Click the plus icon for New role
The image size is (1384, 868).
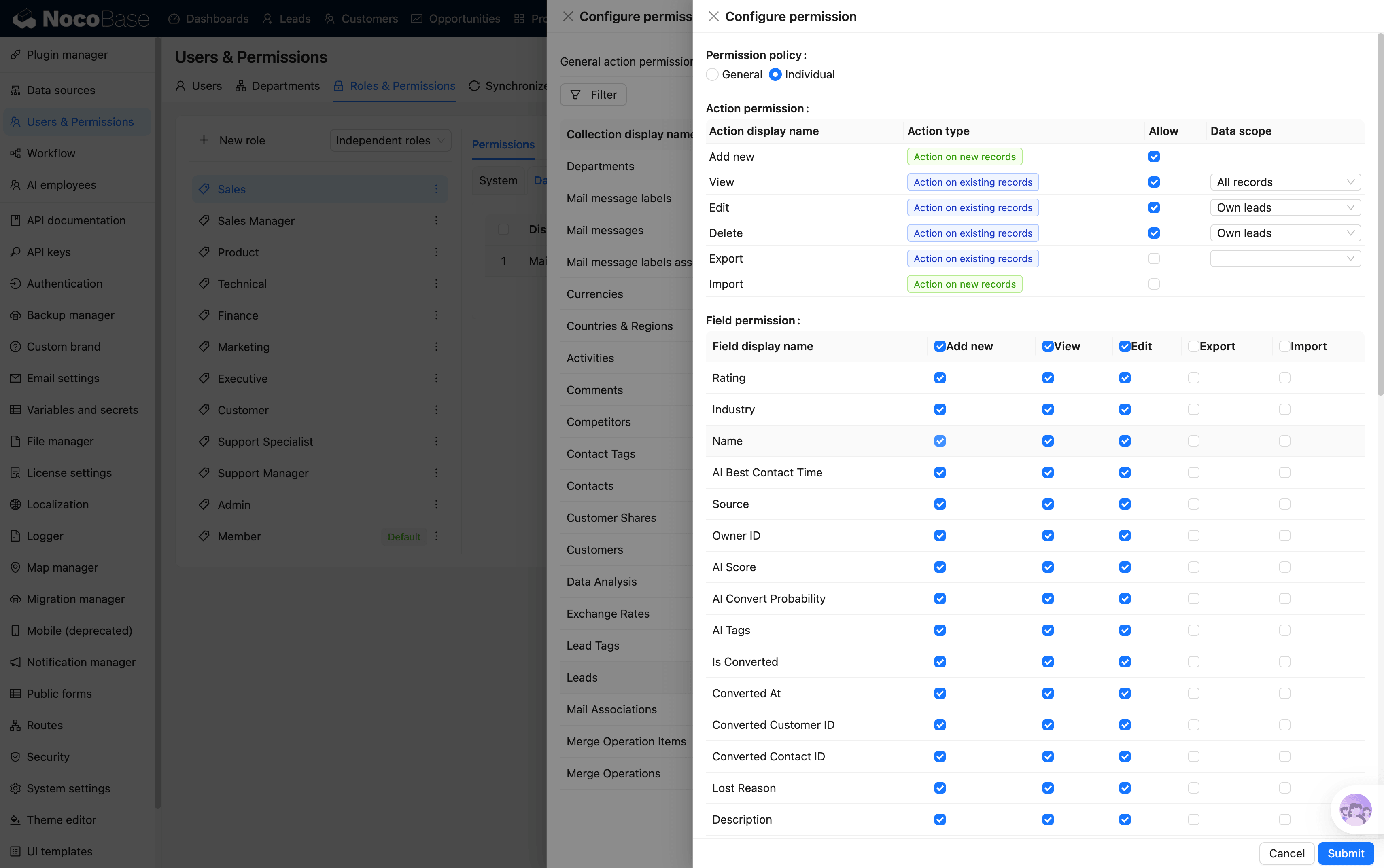[x=204, y=141]
